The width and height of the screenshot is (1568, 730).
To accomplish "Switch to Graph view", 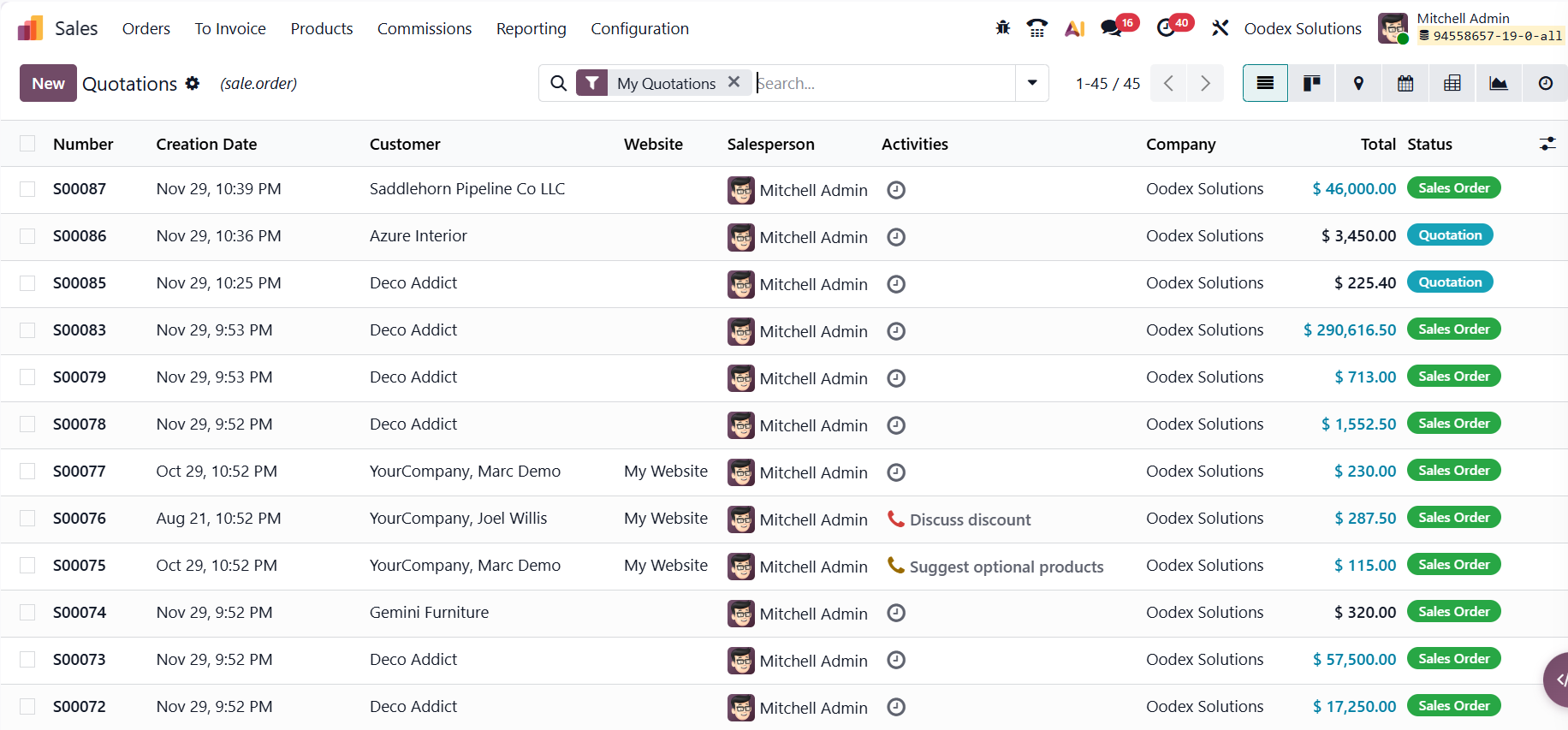I will (x=1499, y=83).
